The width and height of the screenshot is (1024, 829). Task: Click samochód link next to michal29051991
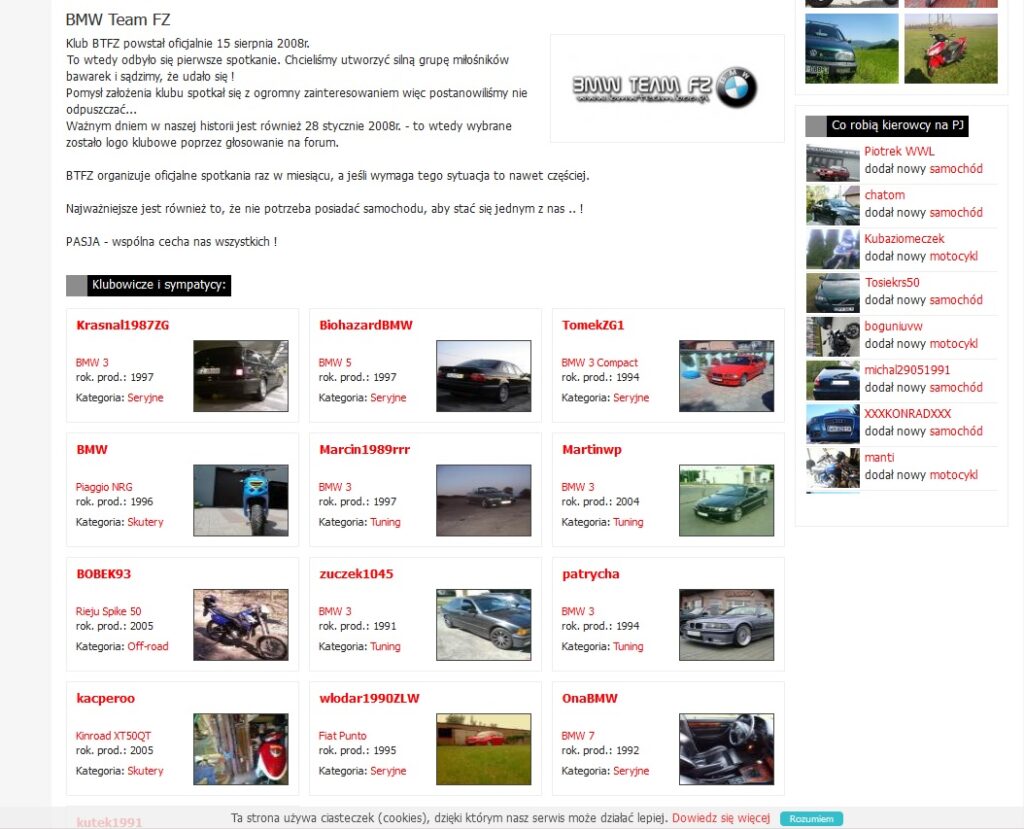coord(956,387)
